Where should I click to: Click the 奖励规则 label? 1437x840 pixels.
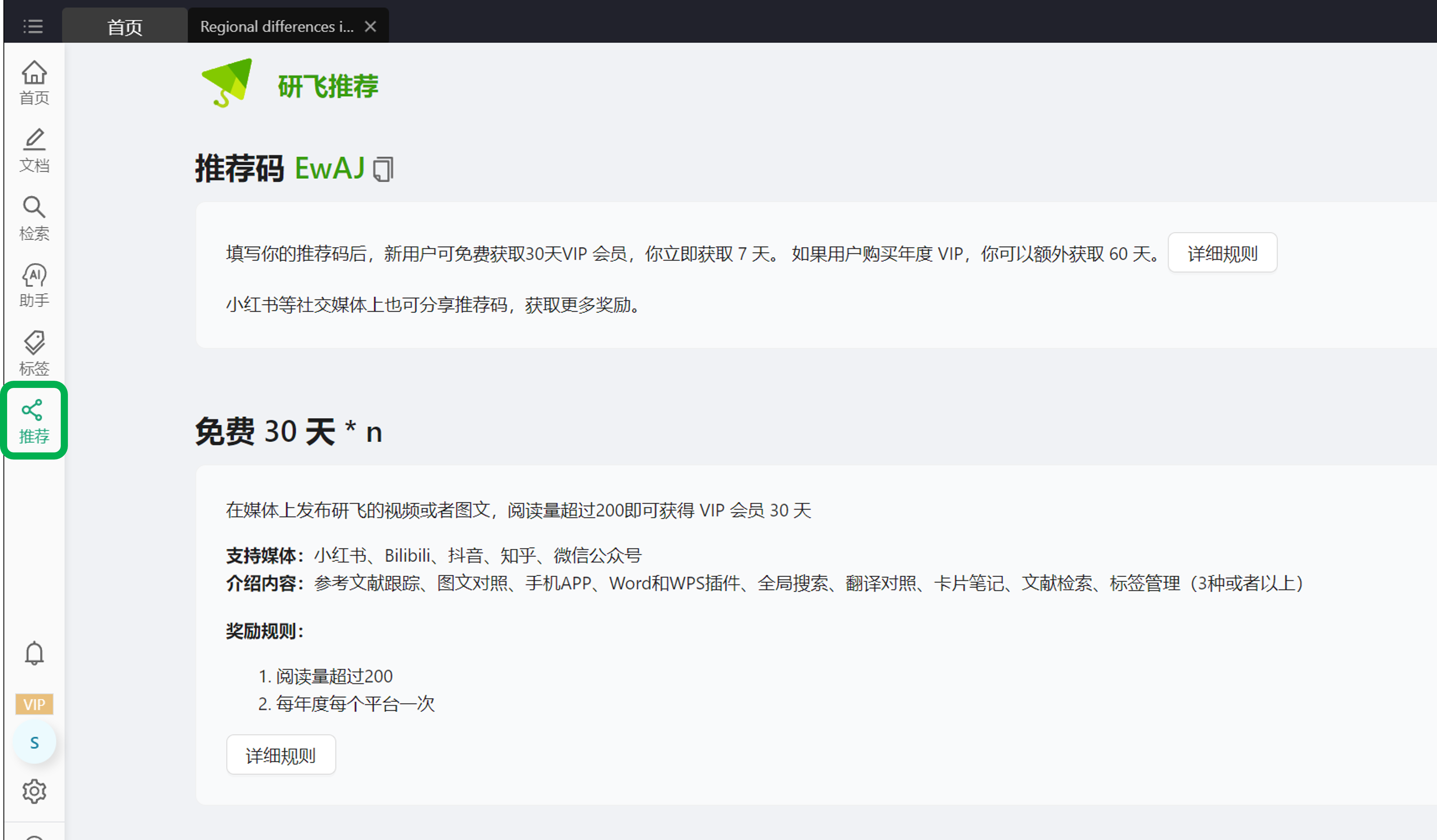pos(265,631)
